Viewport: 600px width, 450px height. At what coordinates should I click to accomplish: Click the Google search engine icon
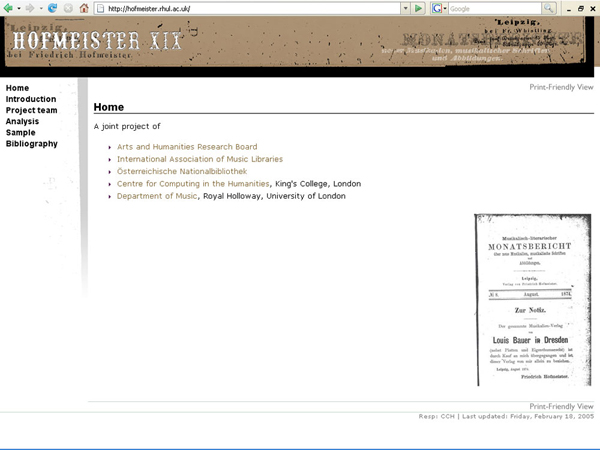[436, 8]
